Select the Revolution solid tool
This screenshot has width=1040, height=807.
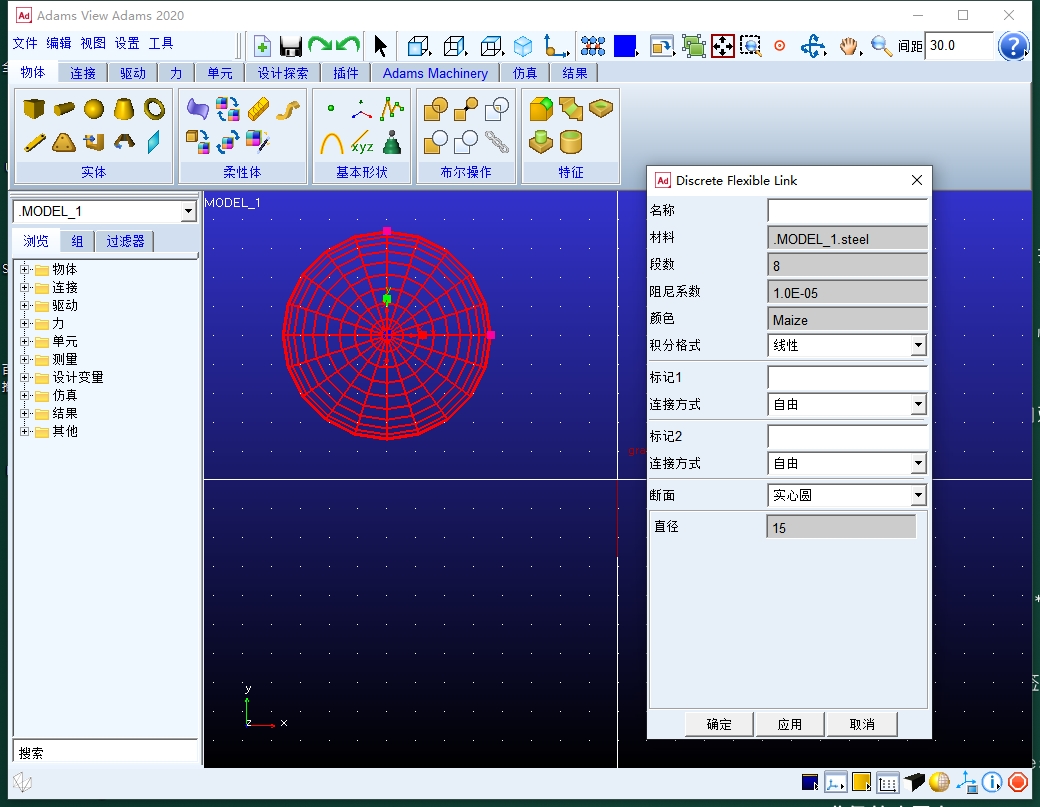point(124,142)
